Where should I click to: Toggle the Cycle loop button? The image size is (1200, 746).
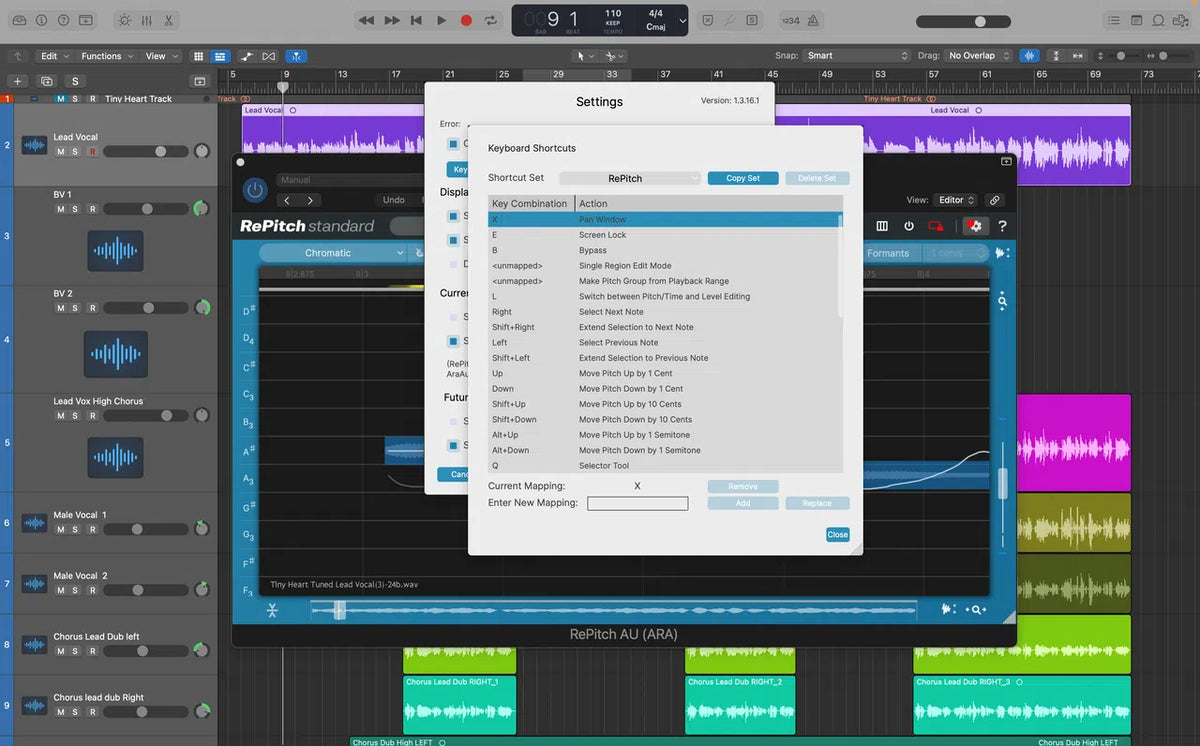(x=491, y=20)
